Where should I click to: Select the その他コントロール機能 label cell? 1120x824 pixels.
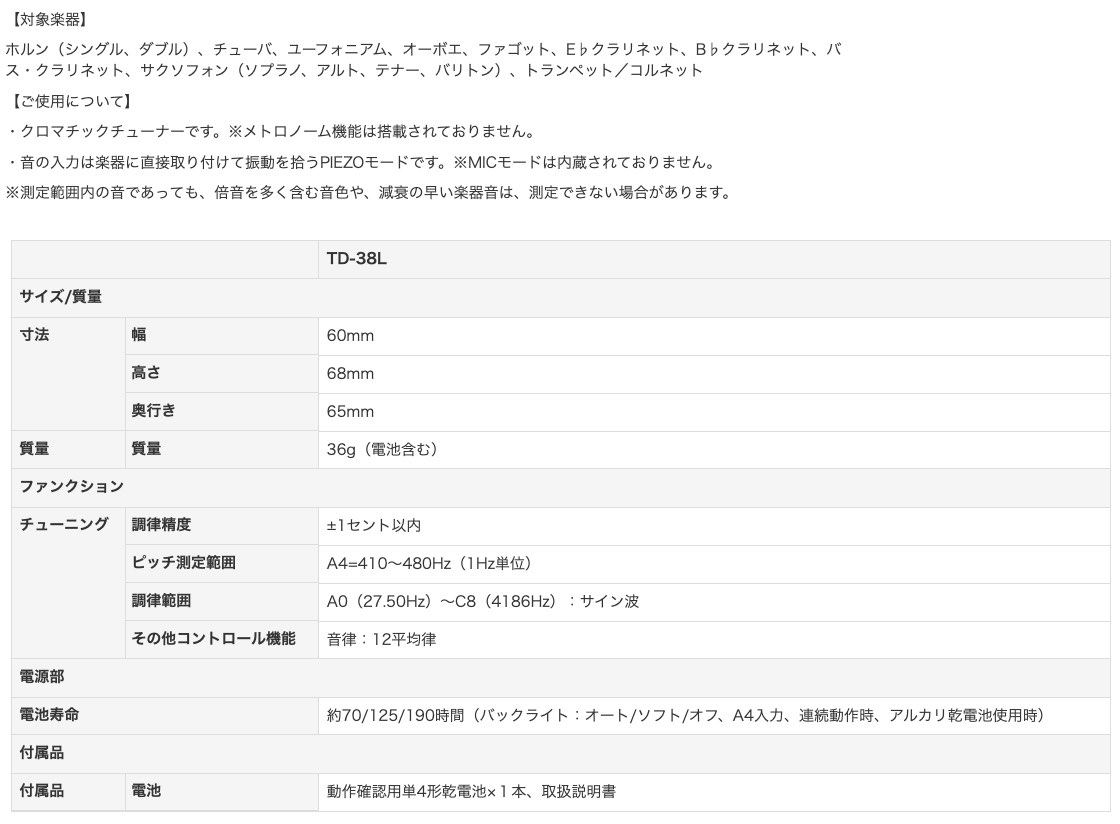pos(221,638)
